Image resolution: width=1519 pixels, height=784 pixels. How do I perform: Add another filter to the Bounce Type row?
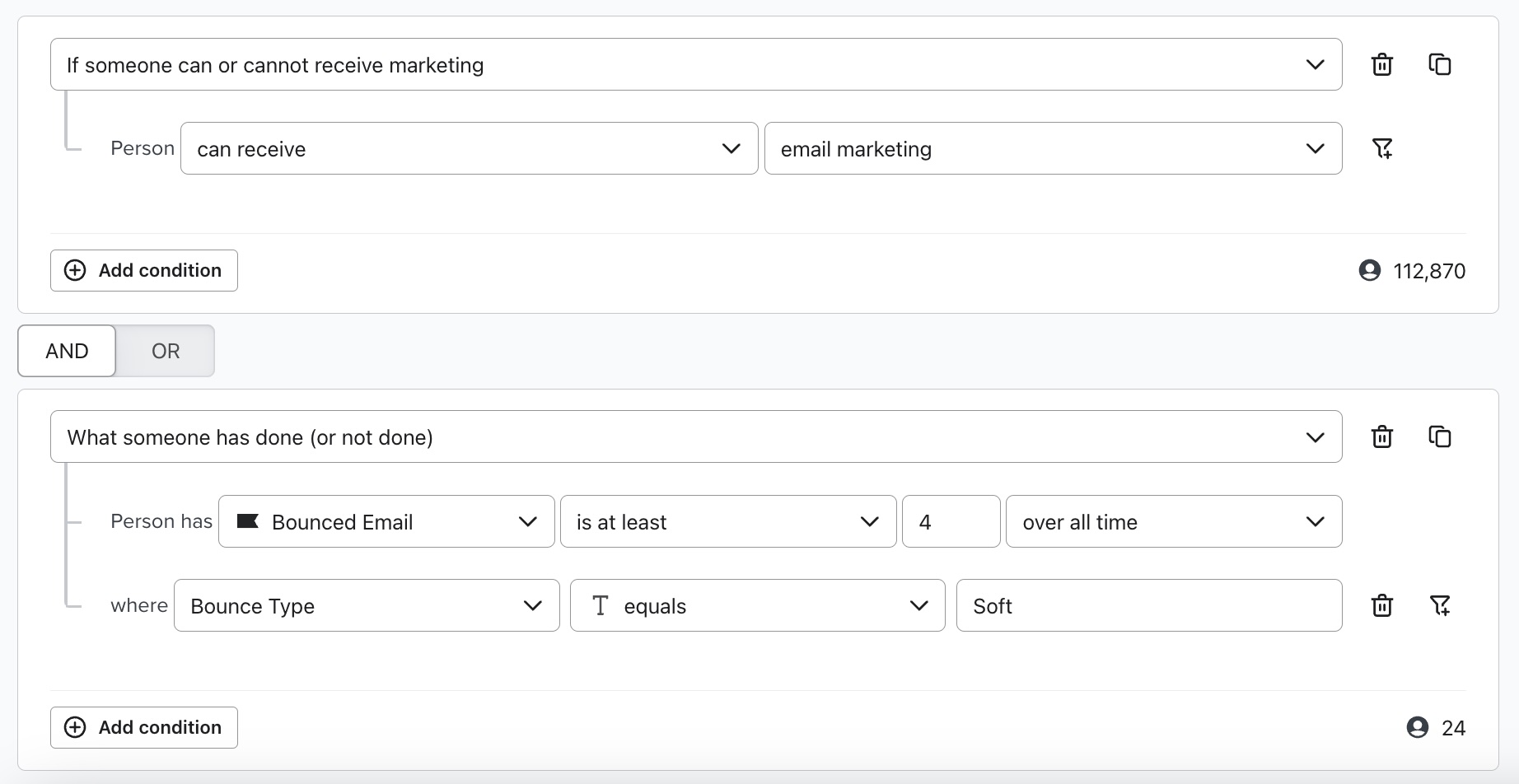point(1441,605)
